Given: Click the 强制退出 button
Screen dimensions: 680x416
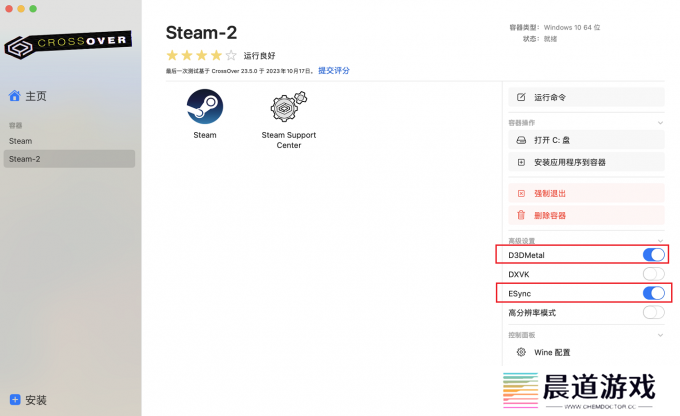Looking at the screenshot, I should click(x=586, y=193).
